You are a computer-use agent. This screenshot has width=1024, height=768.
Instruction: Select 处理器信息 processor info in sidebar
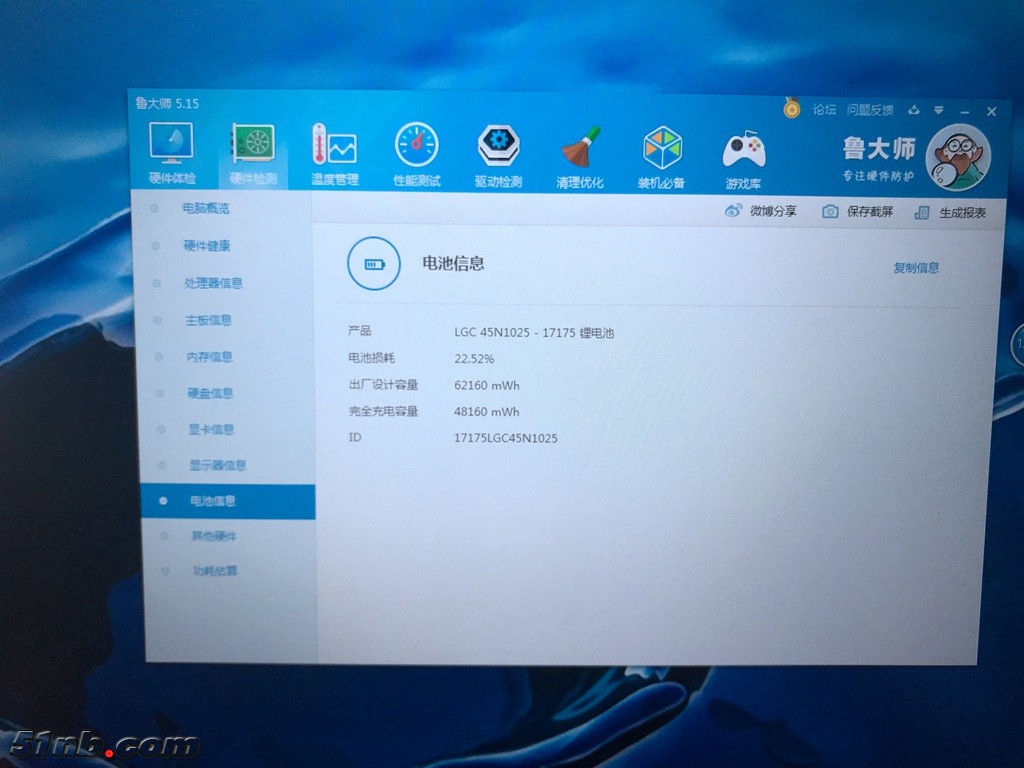pos(213,283)
